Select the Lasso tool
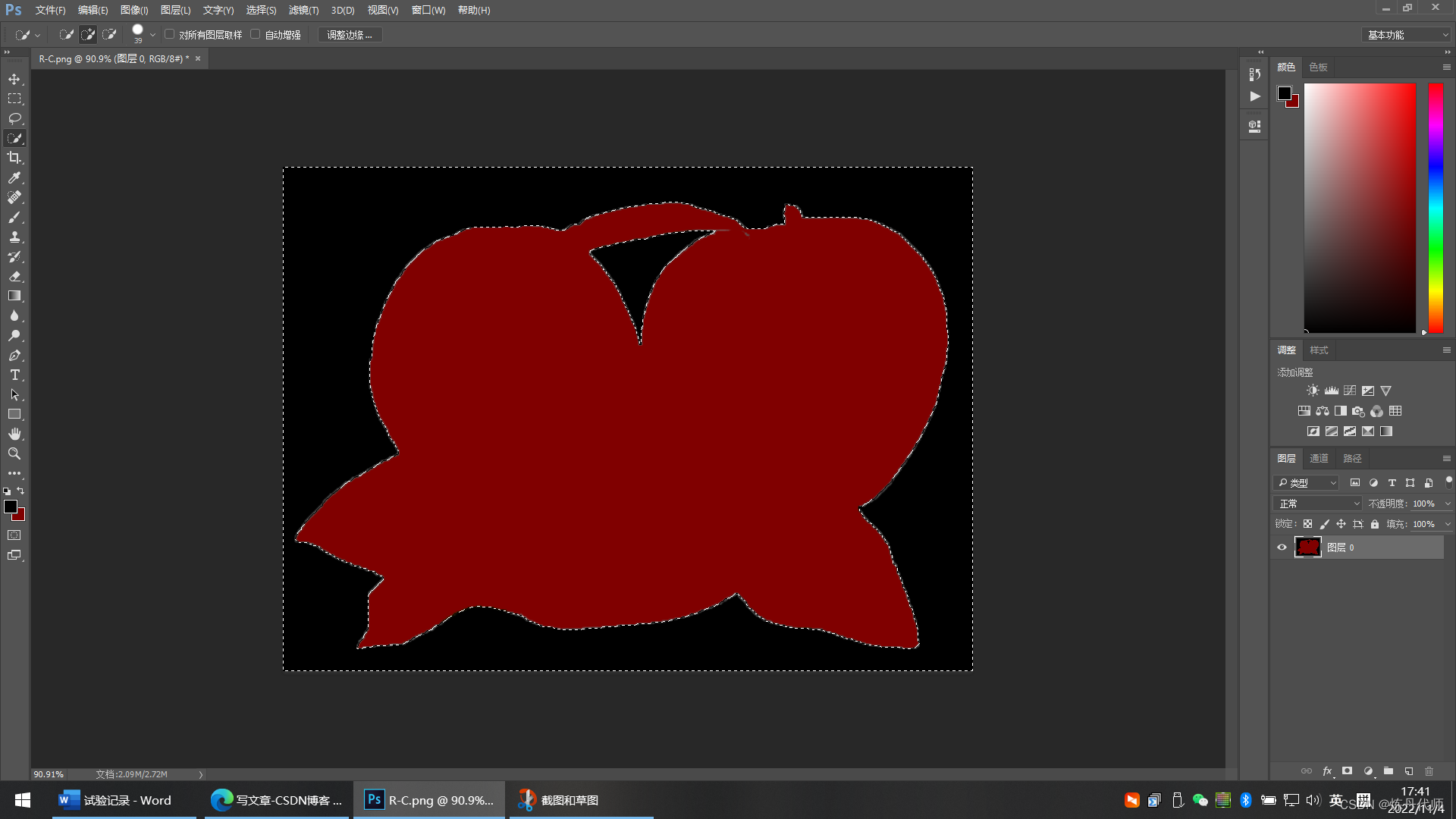 (14, 118)
